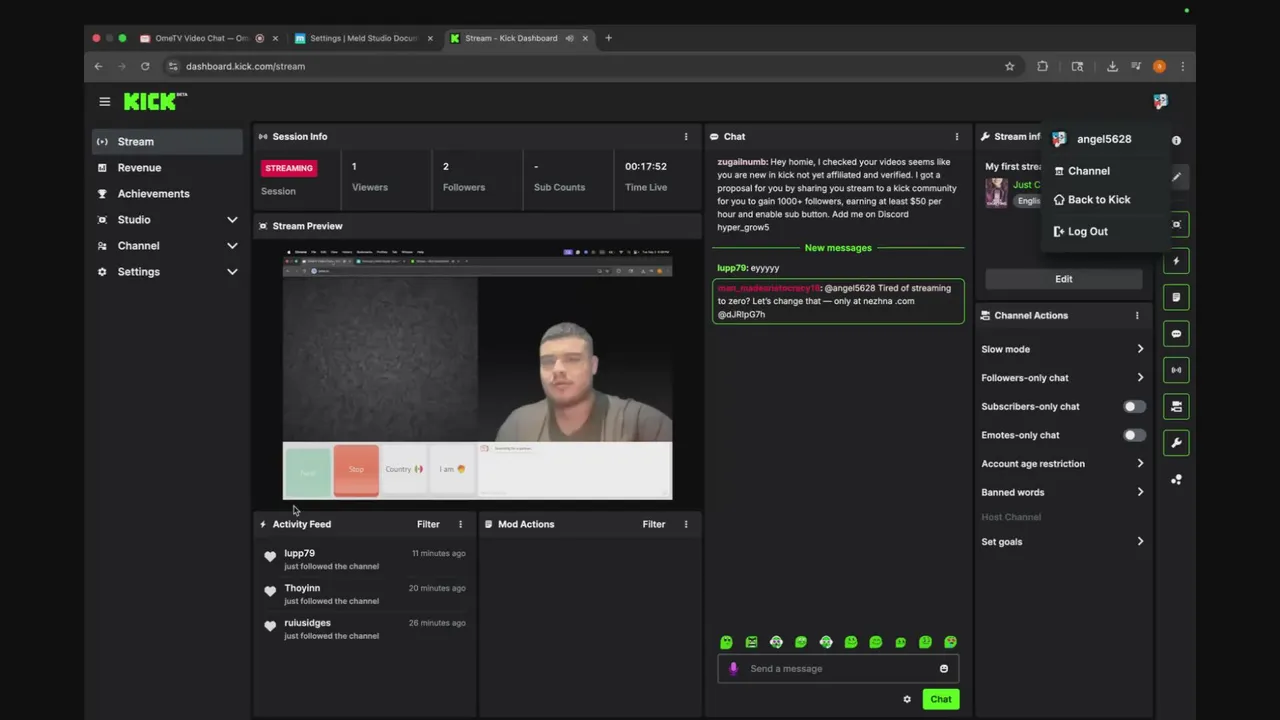
Task: Mute the Kick Dashboard tab audio icon
Action: point(569,38)
